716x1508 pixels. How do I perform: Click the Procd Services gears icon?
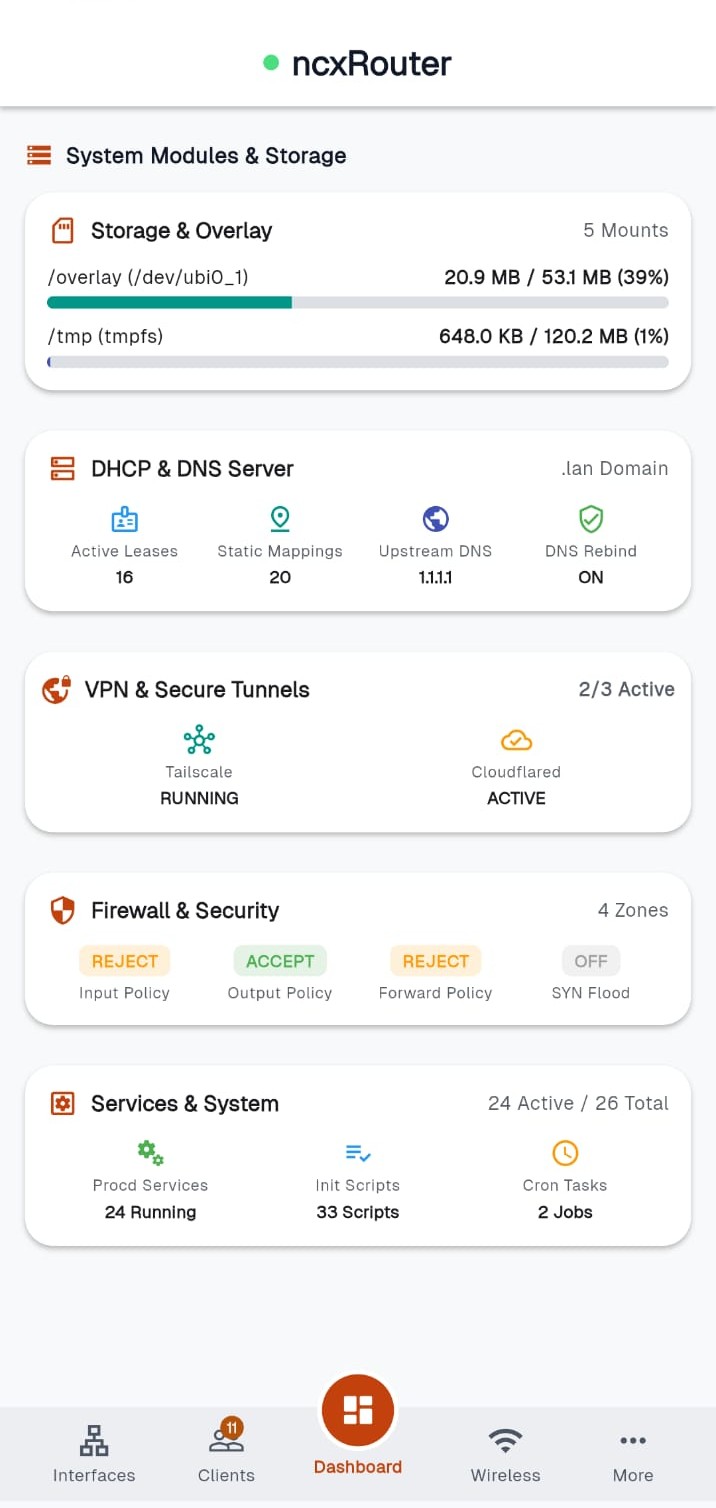pos(150,1153)
